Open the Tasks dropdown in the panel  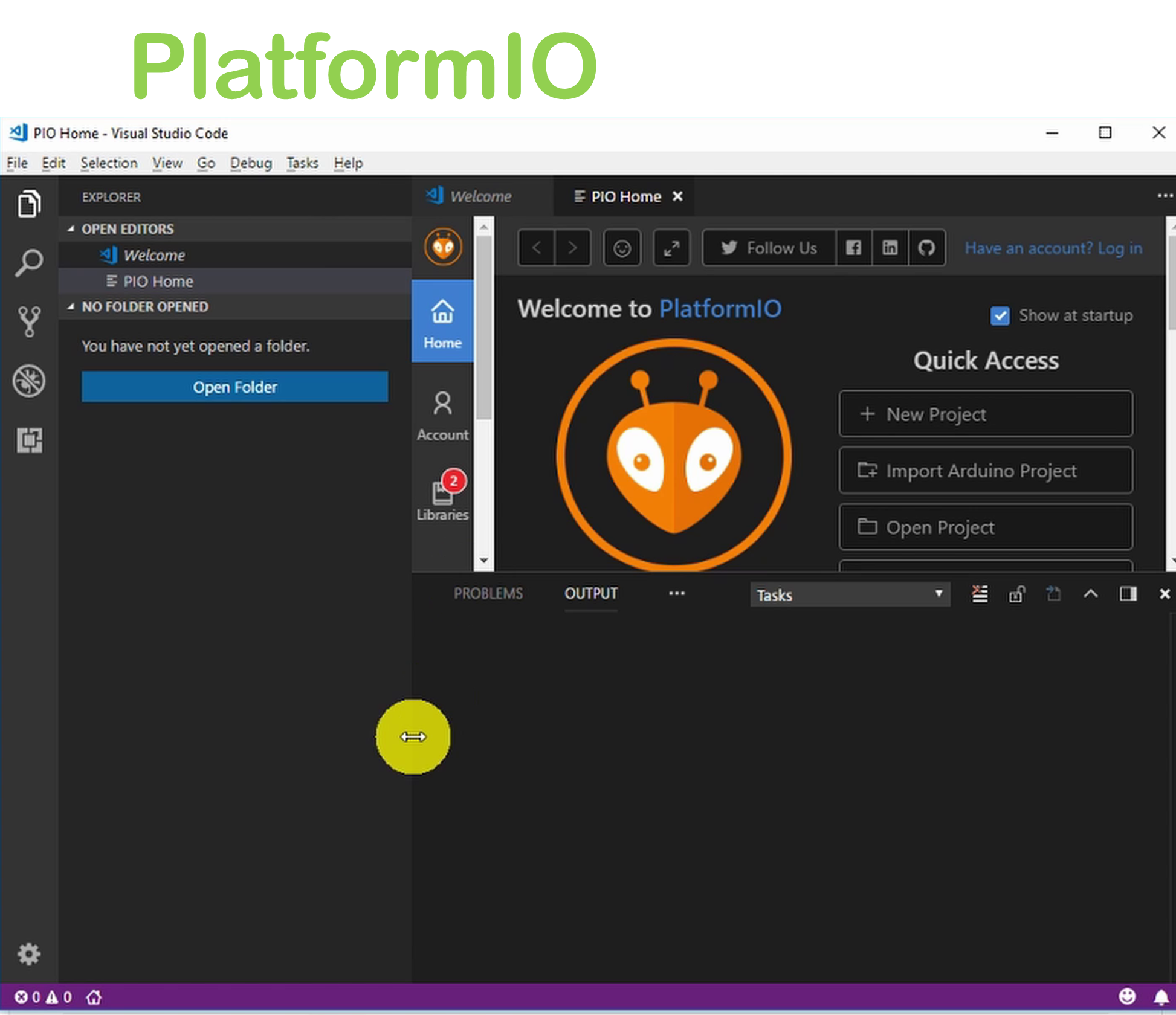(849, 594)
